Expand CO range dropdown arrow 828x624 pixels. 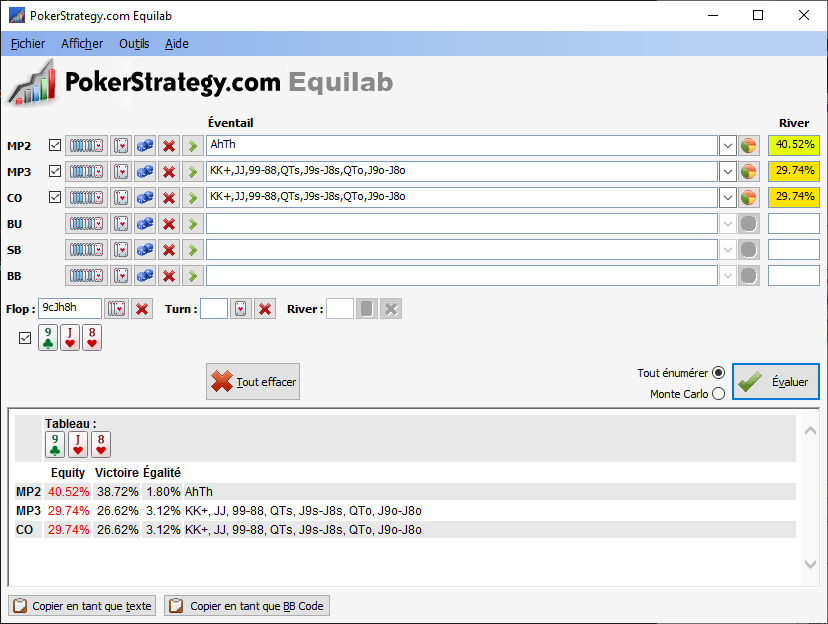click(728, 197)
